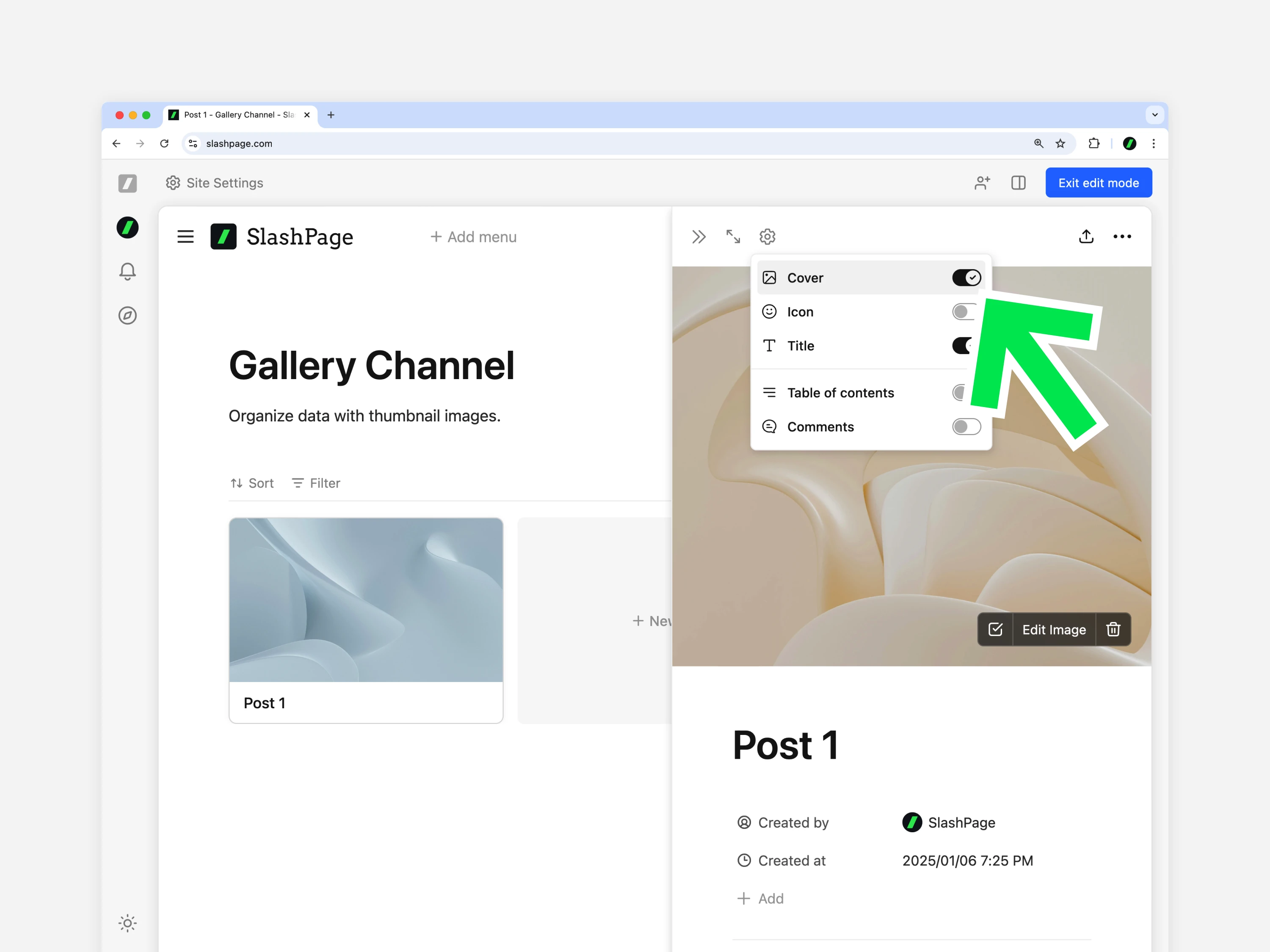Open the Post 1 gallery thumbnail

point(366,600)
